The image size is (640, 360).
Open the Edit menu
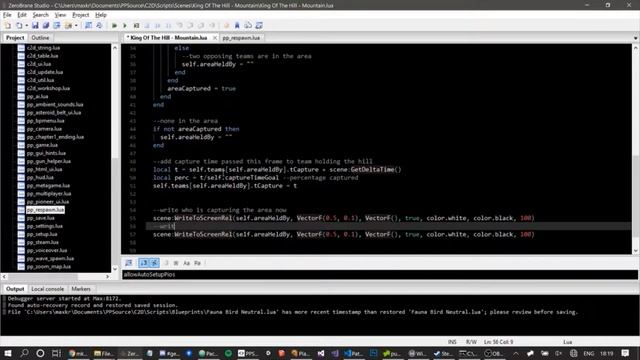(22, 15)
